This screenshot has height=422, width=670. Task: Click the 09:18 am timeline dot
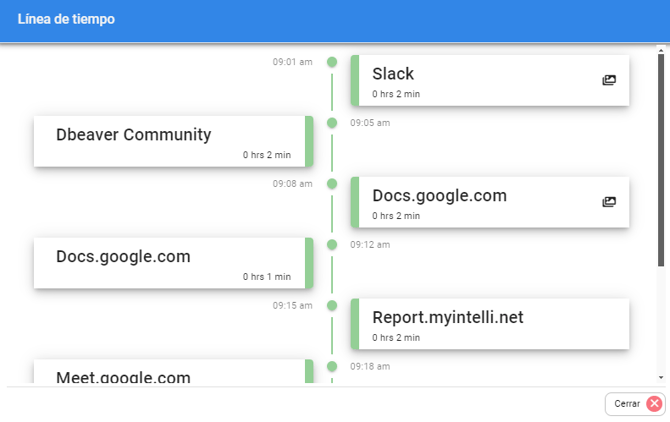click(332, 366)
